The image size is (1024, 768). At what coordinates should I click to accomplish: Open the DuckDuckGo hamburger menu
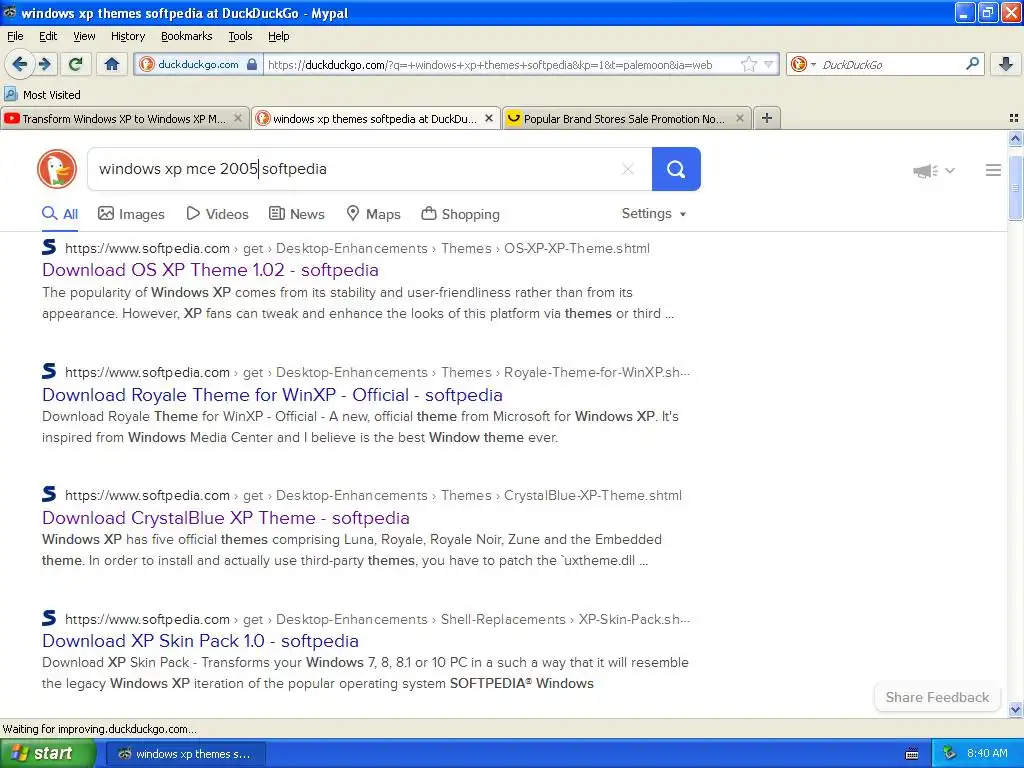pos(993,170)
